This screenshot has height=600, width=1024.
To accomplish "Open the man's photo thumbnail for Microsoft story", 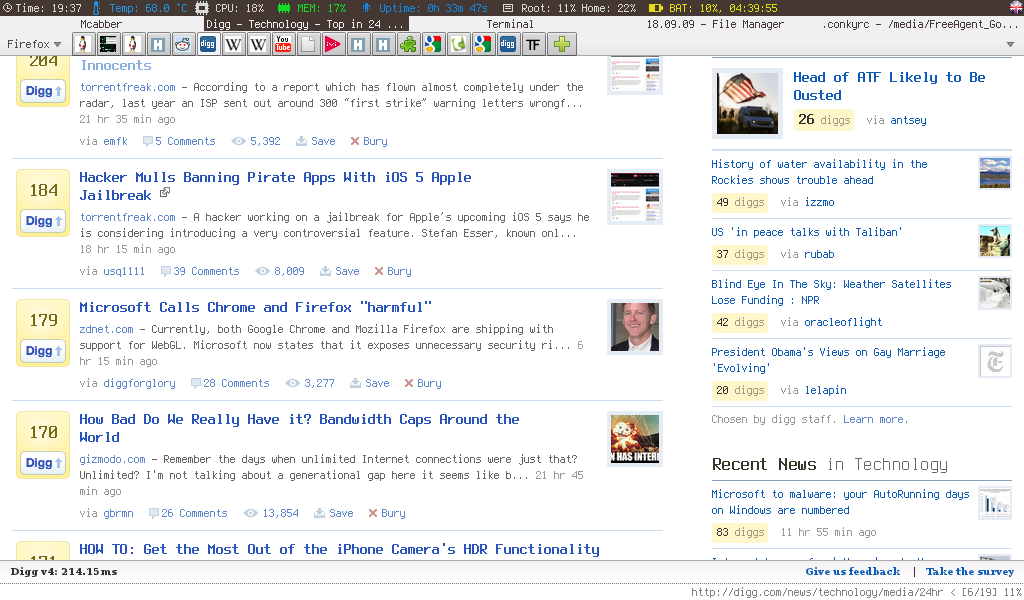I will pyautogui.click(x=635, y=327).
